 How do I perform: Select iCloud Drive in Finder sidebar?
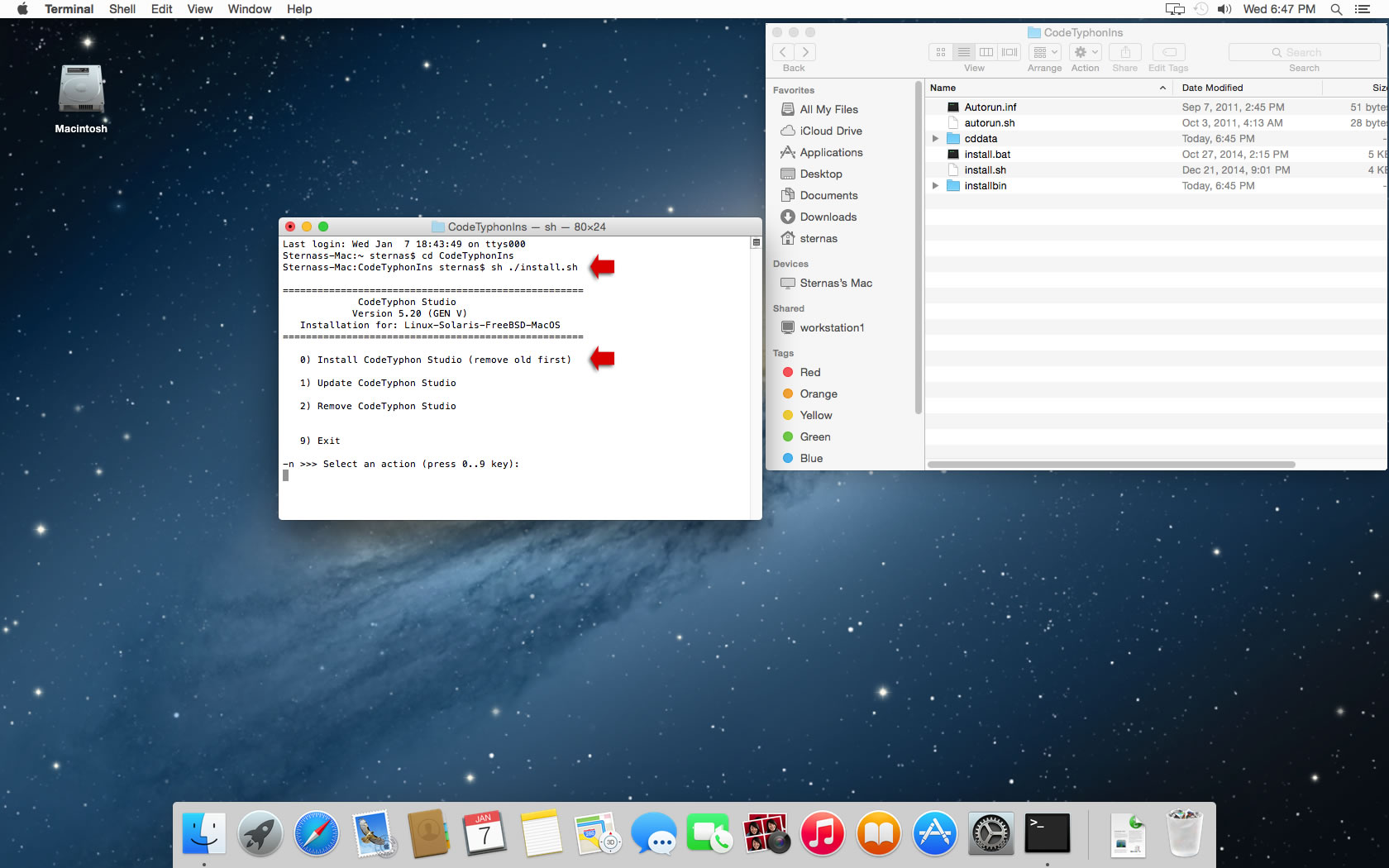pos(831,131)
